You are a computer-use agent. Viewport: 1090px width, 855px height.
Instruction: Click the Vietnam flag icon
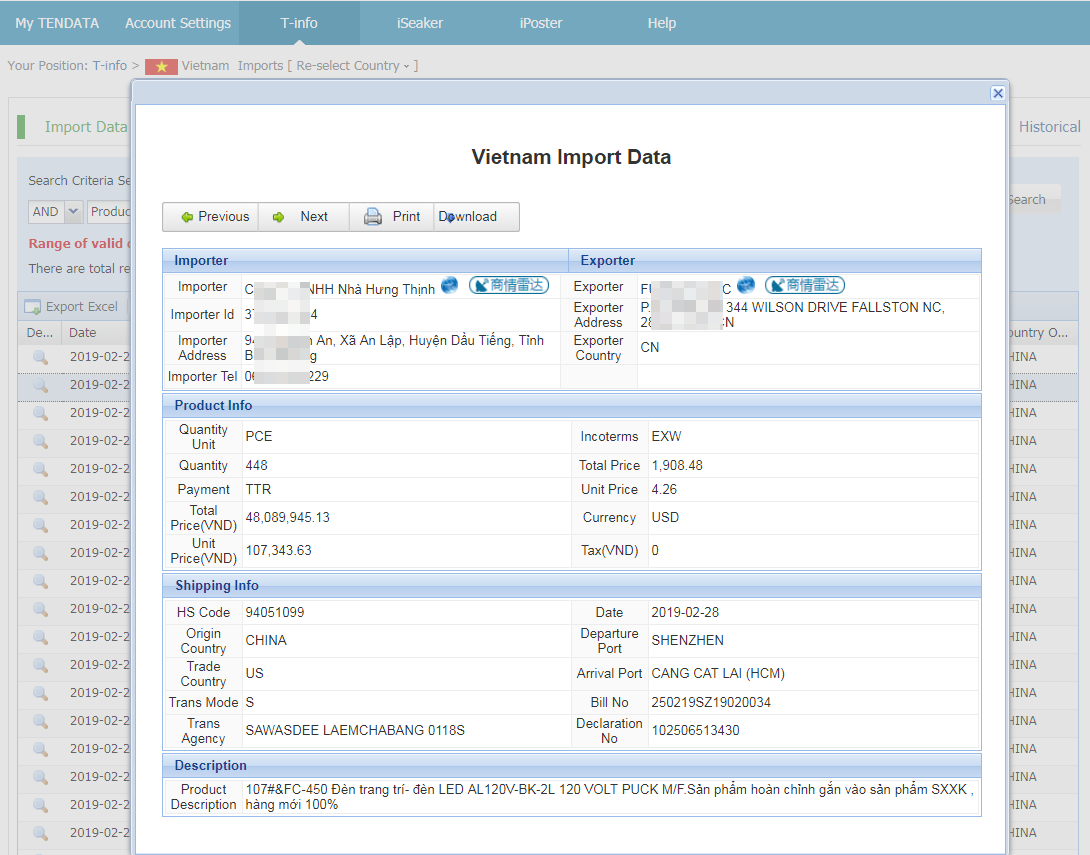pos(161,66)
